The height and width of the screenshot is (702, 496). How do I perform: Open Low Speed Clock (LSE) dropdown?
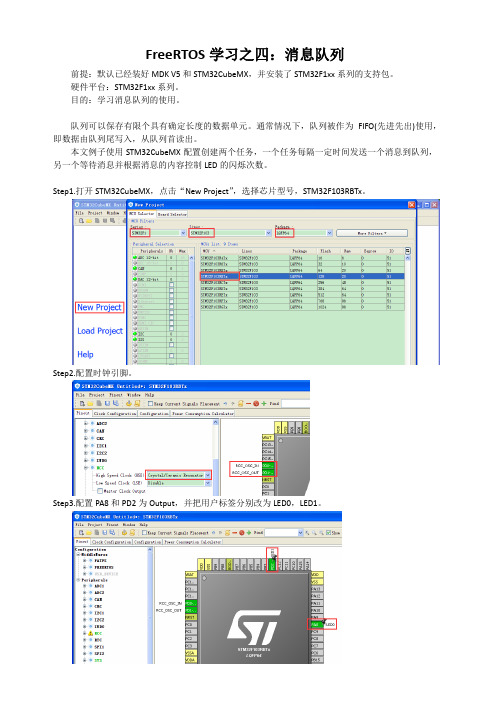(207, 483)
